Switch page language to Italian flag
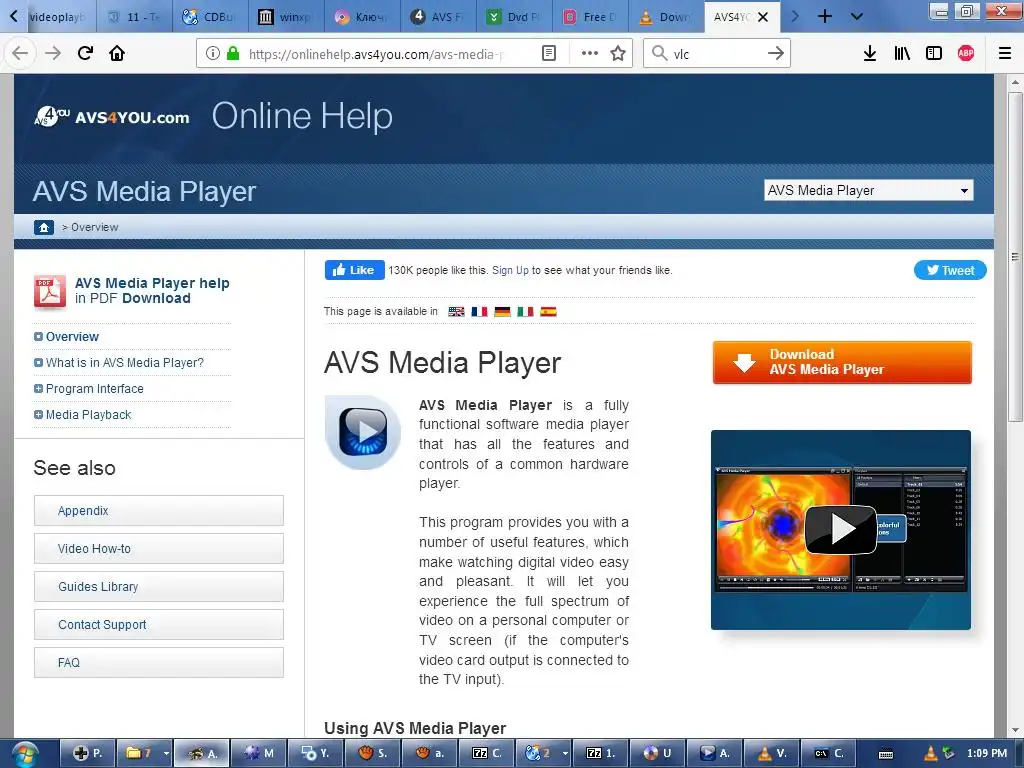The height and width of the screenshot is (768, 1024). click(x=525, y=312)
